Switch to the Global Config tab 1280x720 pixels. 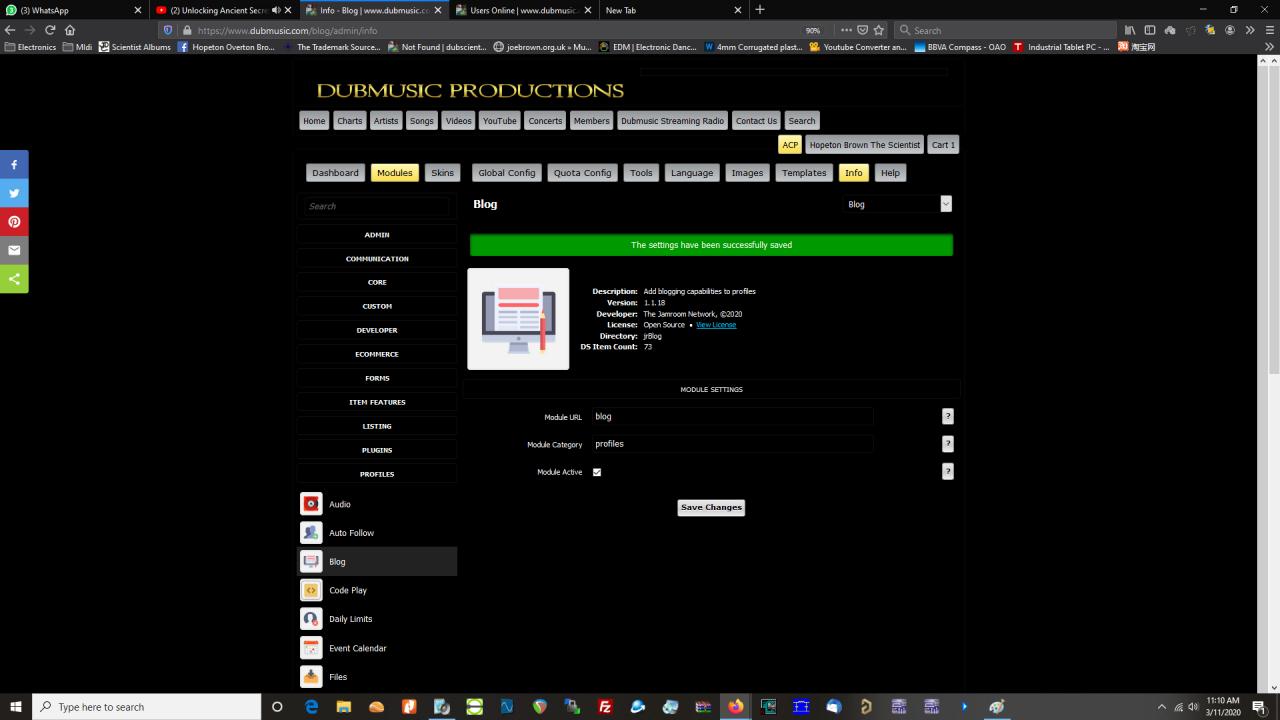[x=506, y=173]
